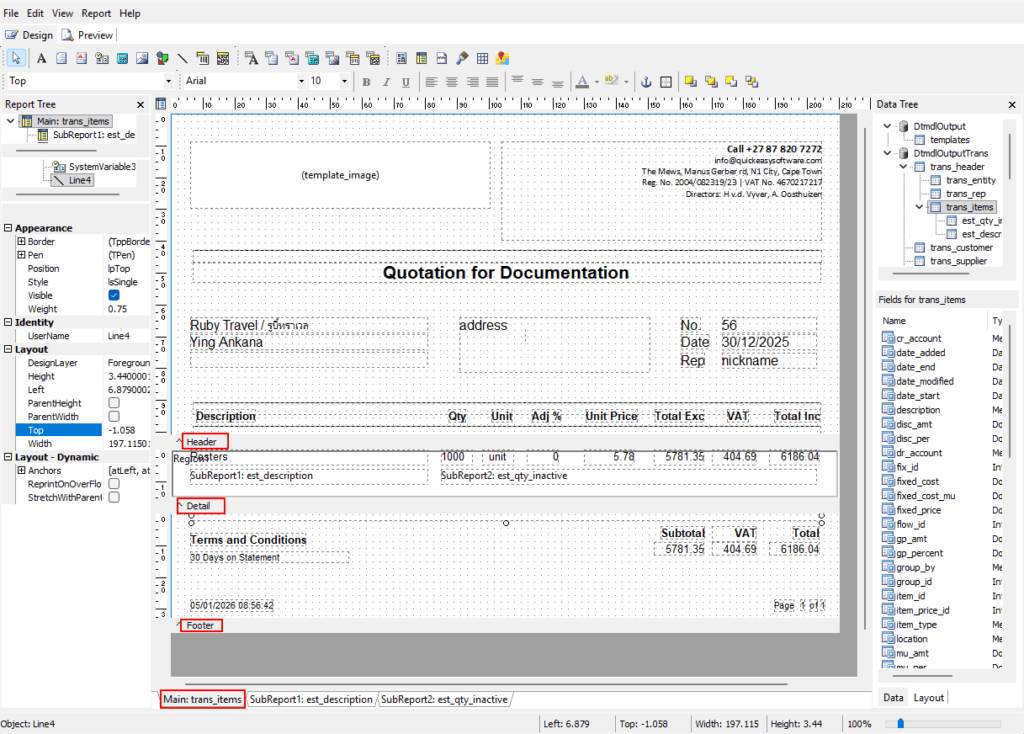Switch to SubReport1: est_description tab
Image resolution: width=1024 pixels, height=734 pixels.
311,699
